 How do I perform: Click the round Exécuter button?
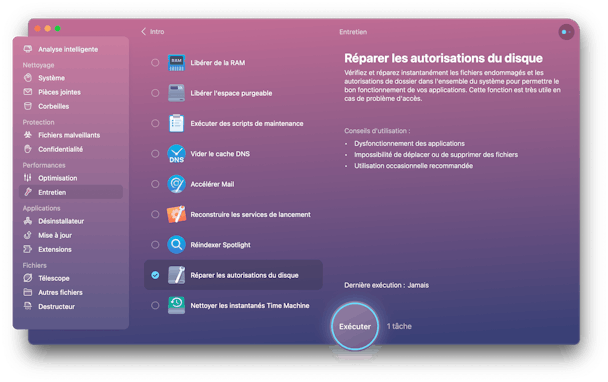[x=355, y=326]
